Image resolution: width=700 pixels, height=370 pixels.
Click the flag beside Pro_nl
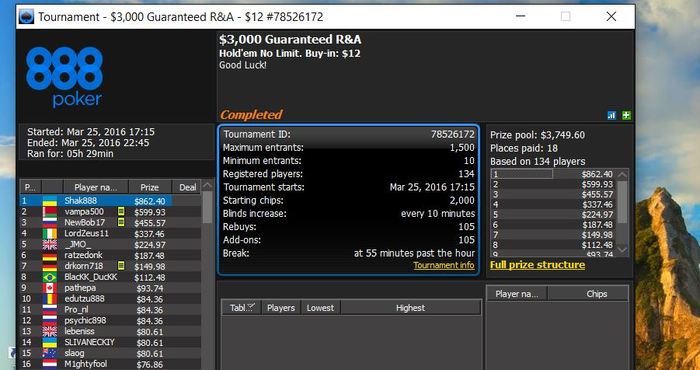pyautogui.click(x=50, y=310)
